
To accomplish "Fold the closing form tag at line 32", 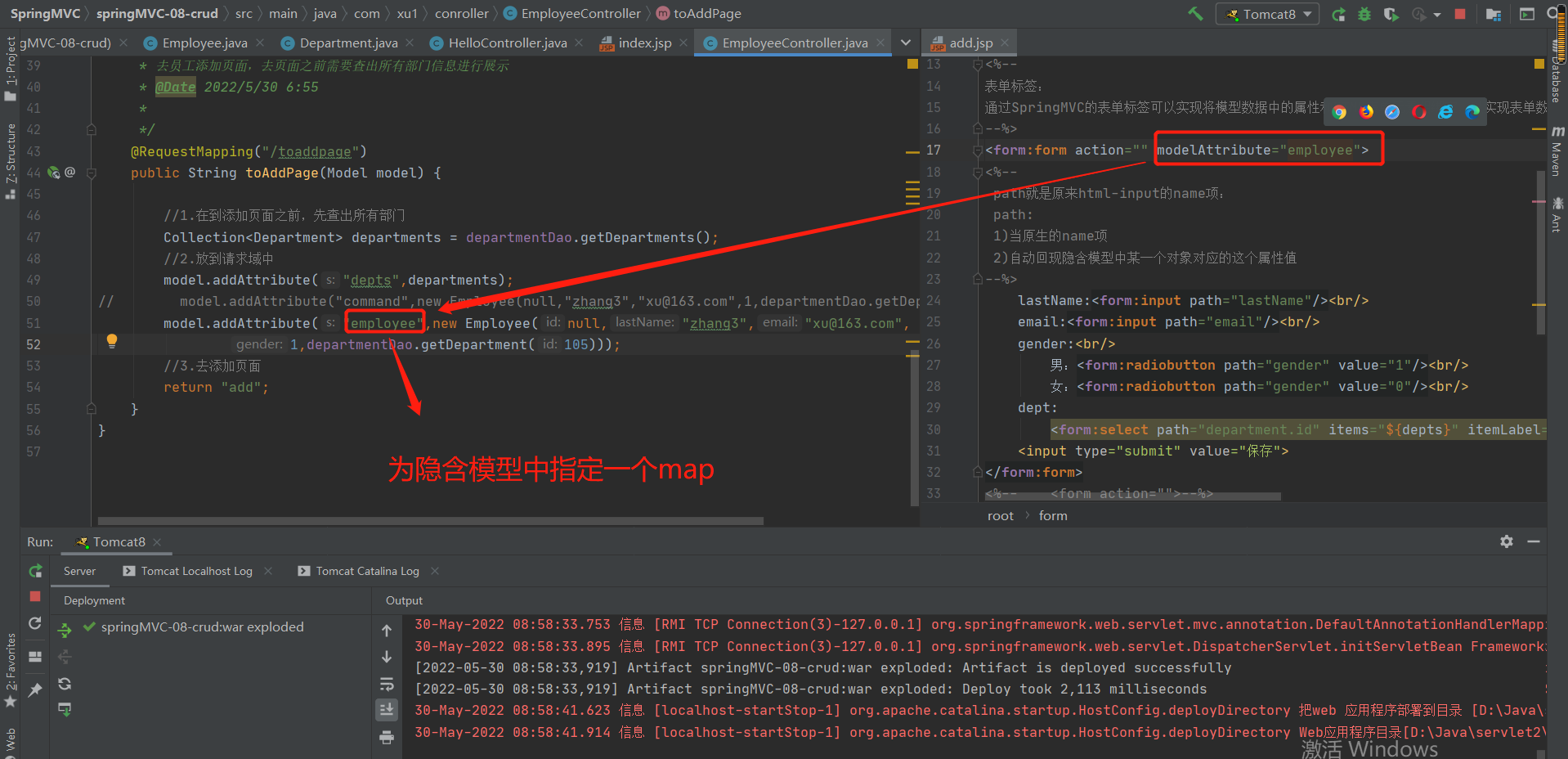I will click(978, 472).
